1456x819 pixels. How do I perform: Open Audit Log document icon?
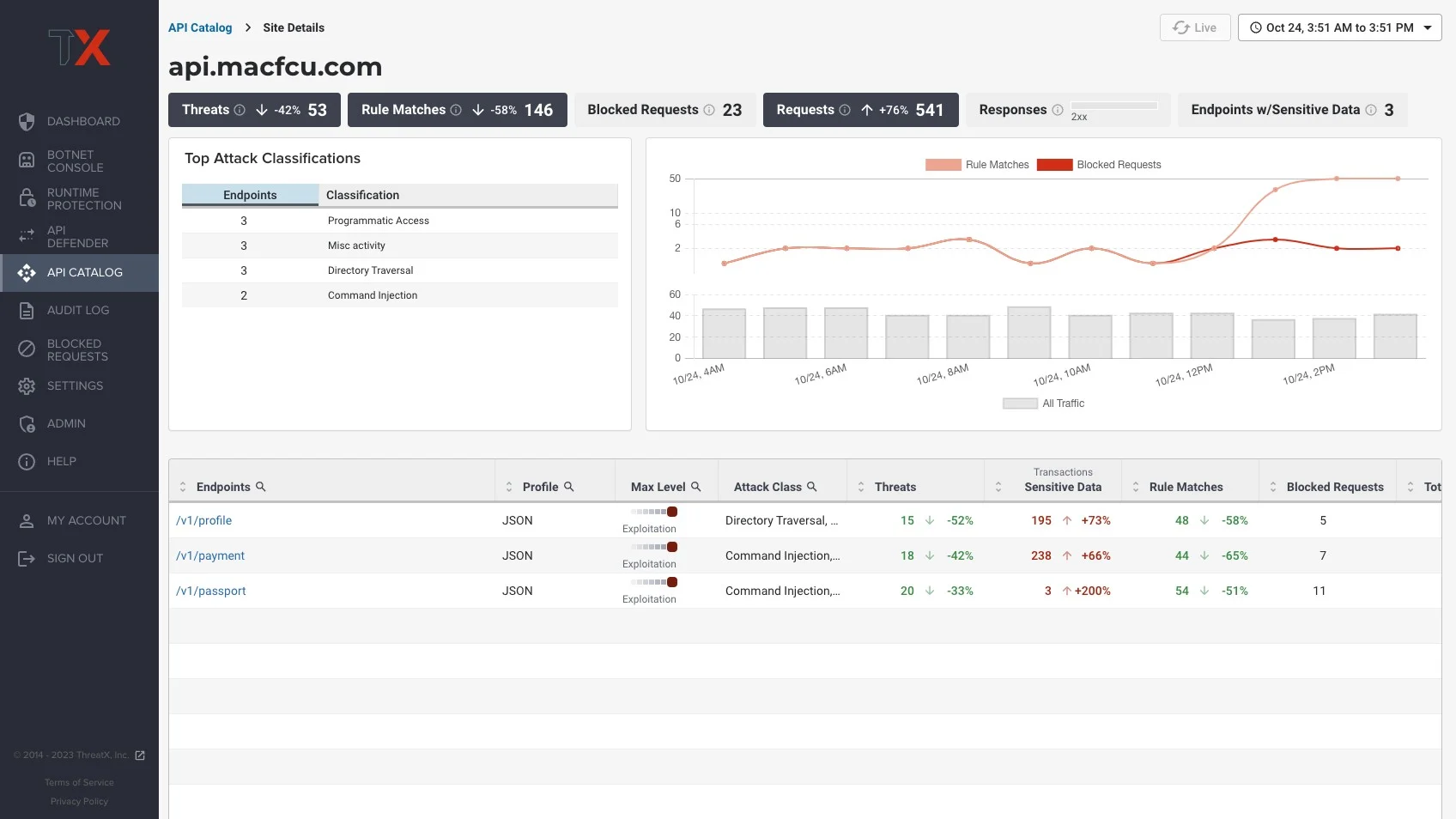click(x=27, y=311)
